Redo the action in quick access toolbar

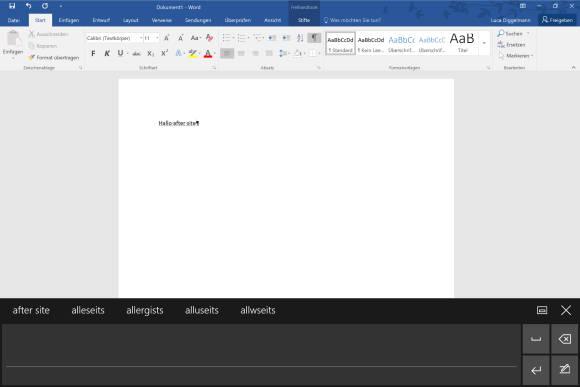tap(45, 6)
